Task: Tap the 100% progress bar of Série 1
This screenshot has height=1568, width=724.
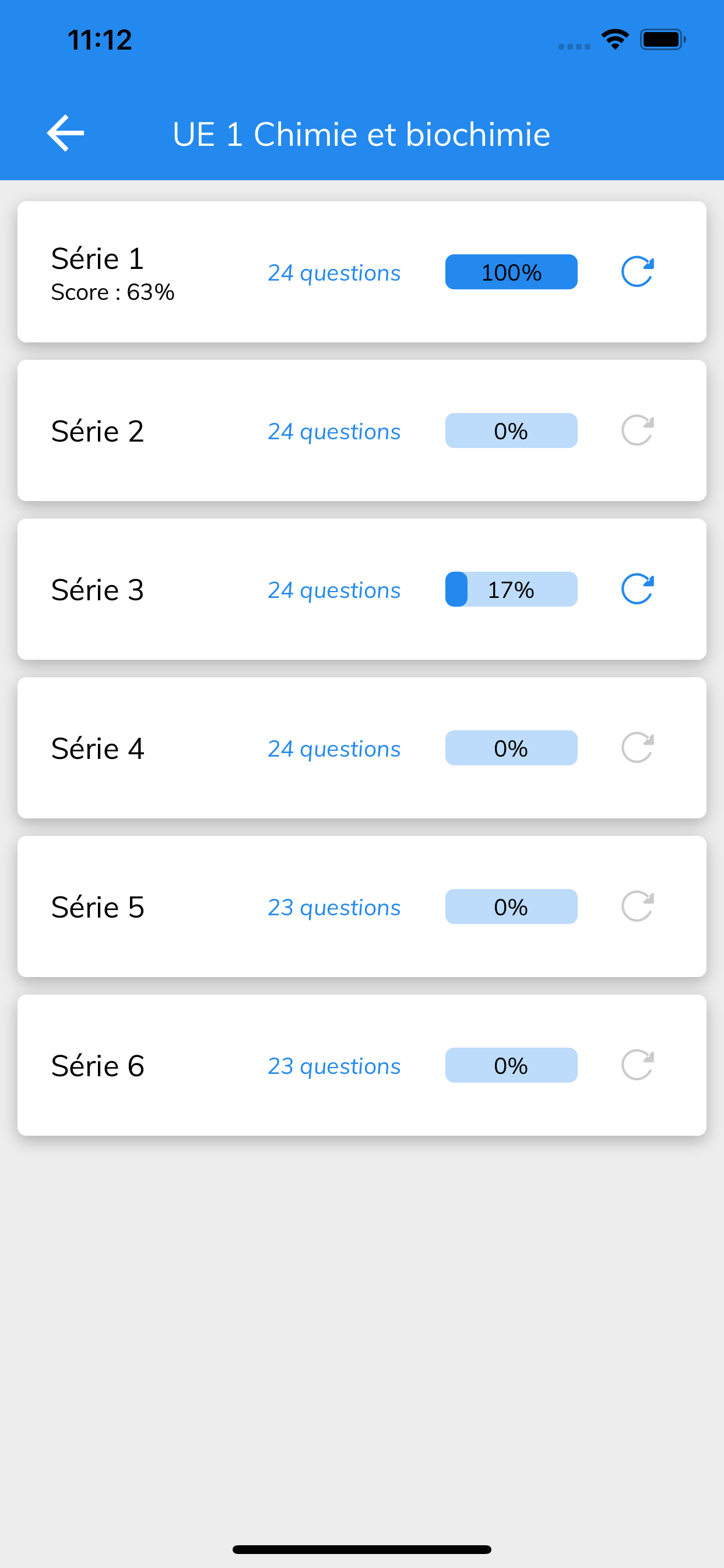Action: 511,272
